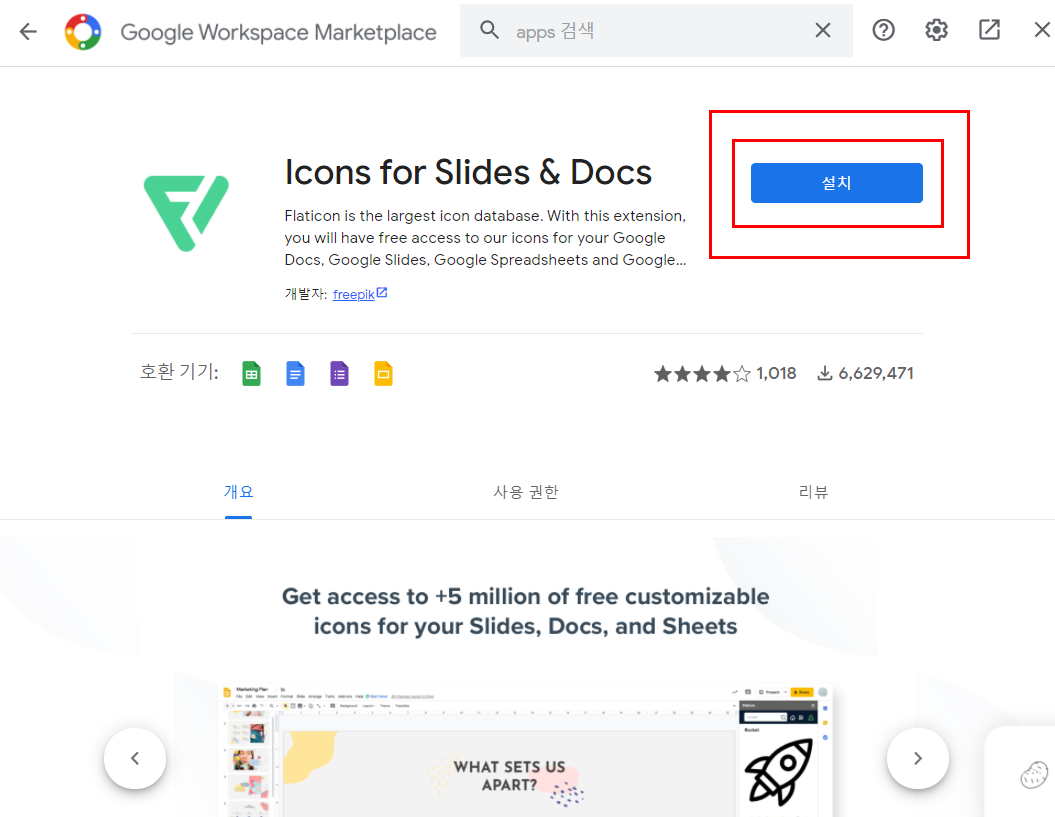Viewport: 1055px width, 817px height.
Task: Select the 개요 overview tab
Action: [x=238, y=492]
